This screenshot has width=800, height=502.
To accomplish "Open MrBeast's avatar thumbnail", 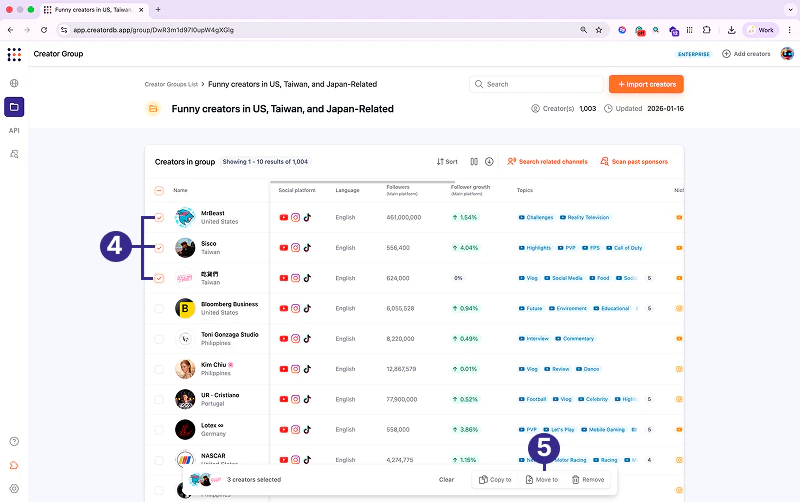I will click(x=185, y=218).
